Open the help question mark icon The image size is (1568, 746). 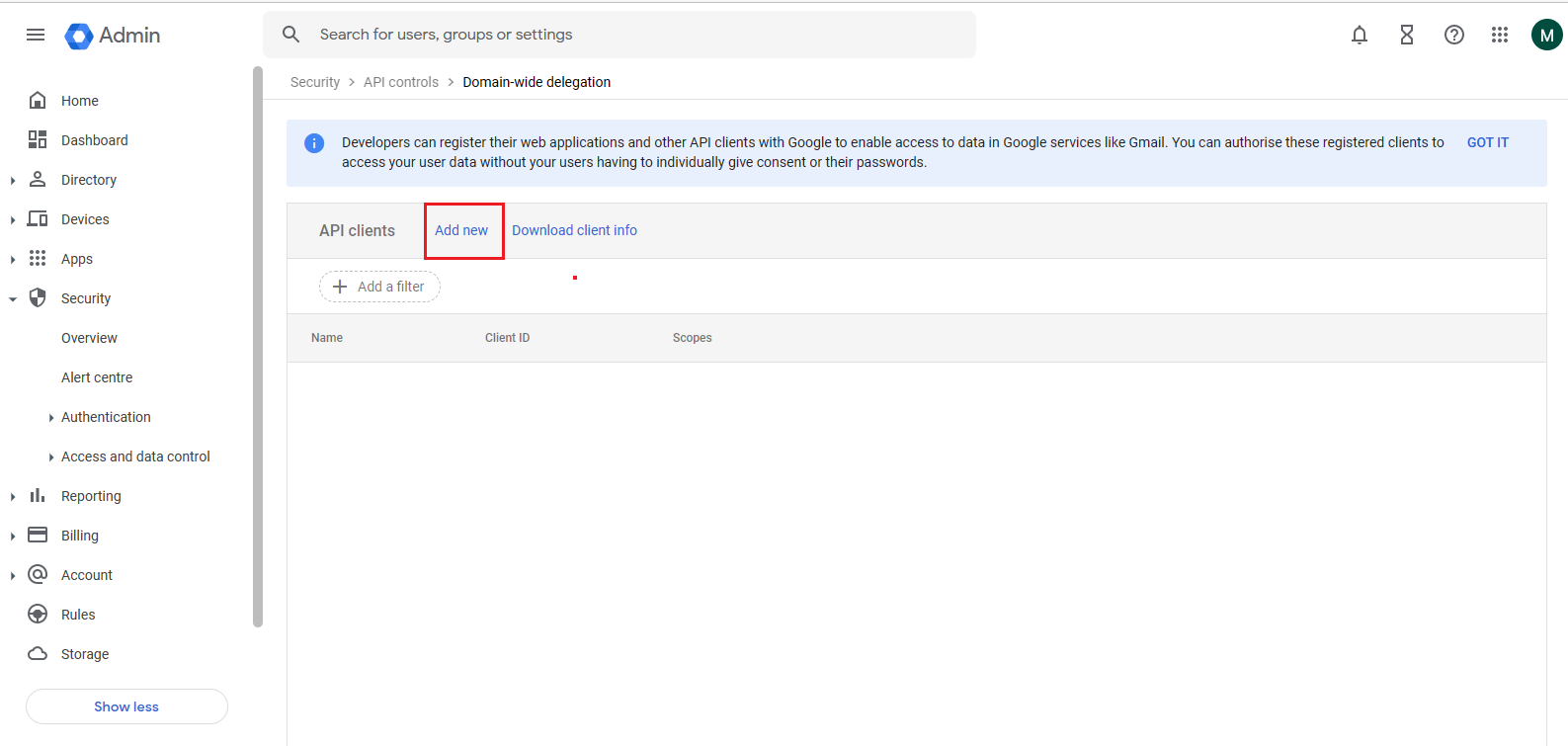coord(1454,35)
